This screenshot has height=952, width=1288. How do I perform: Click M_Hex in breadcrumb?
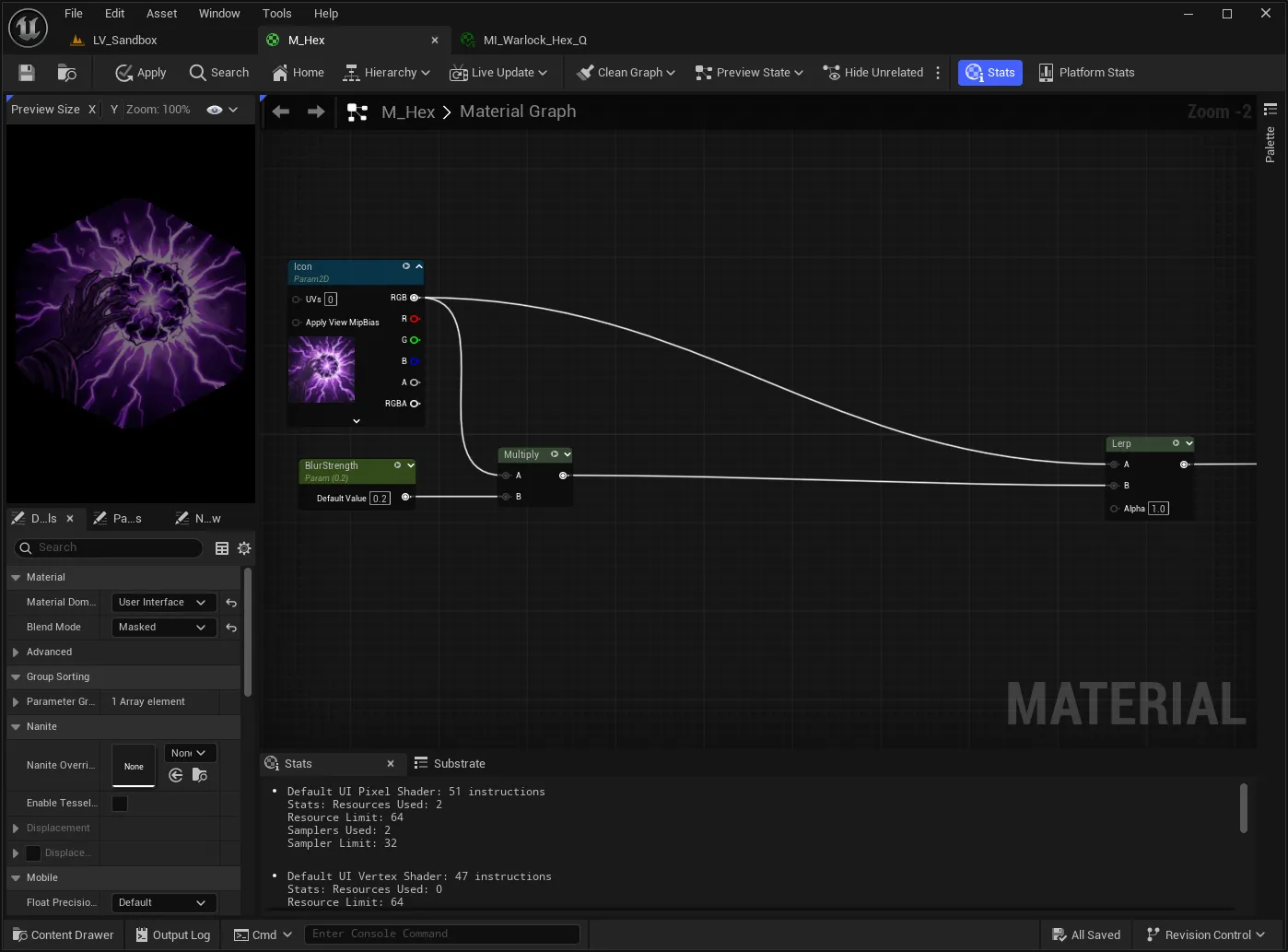coord(408,112)
